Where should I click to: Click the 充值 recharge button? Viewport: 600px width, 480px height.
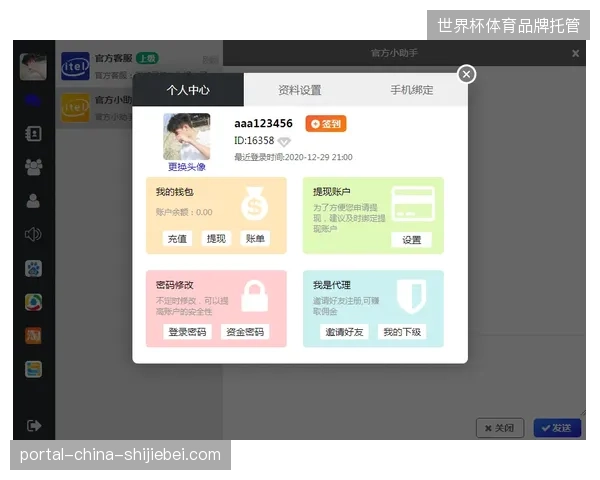(177, 238)
